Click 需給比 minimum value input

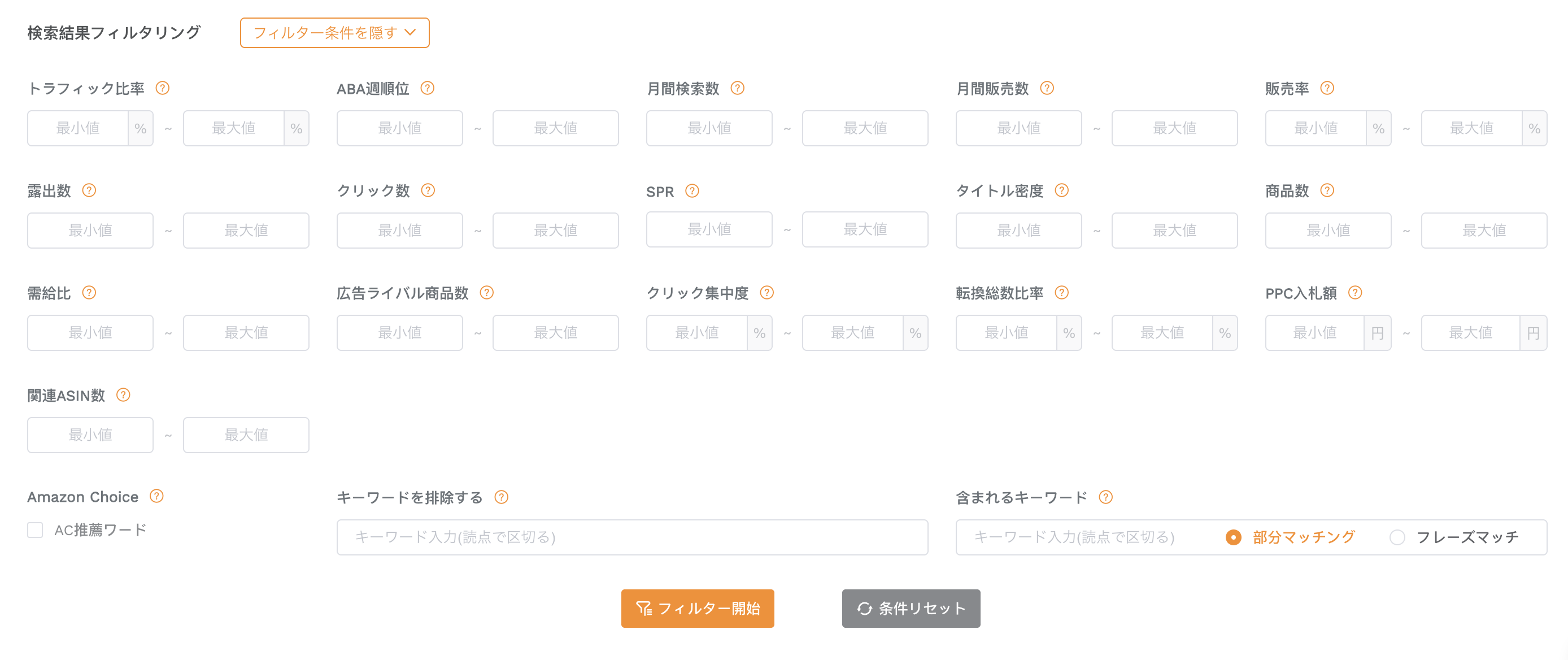[x=90, y=333]
